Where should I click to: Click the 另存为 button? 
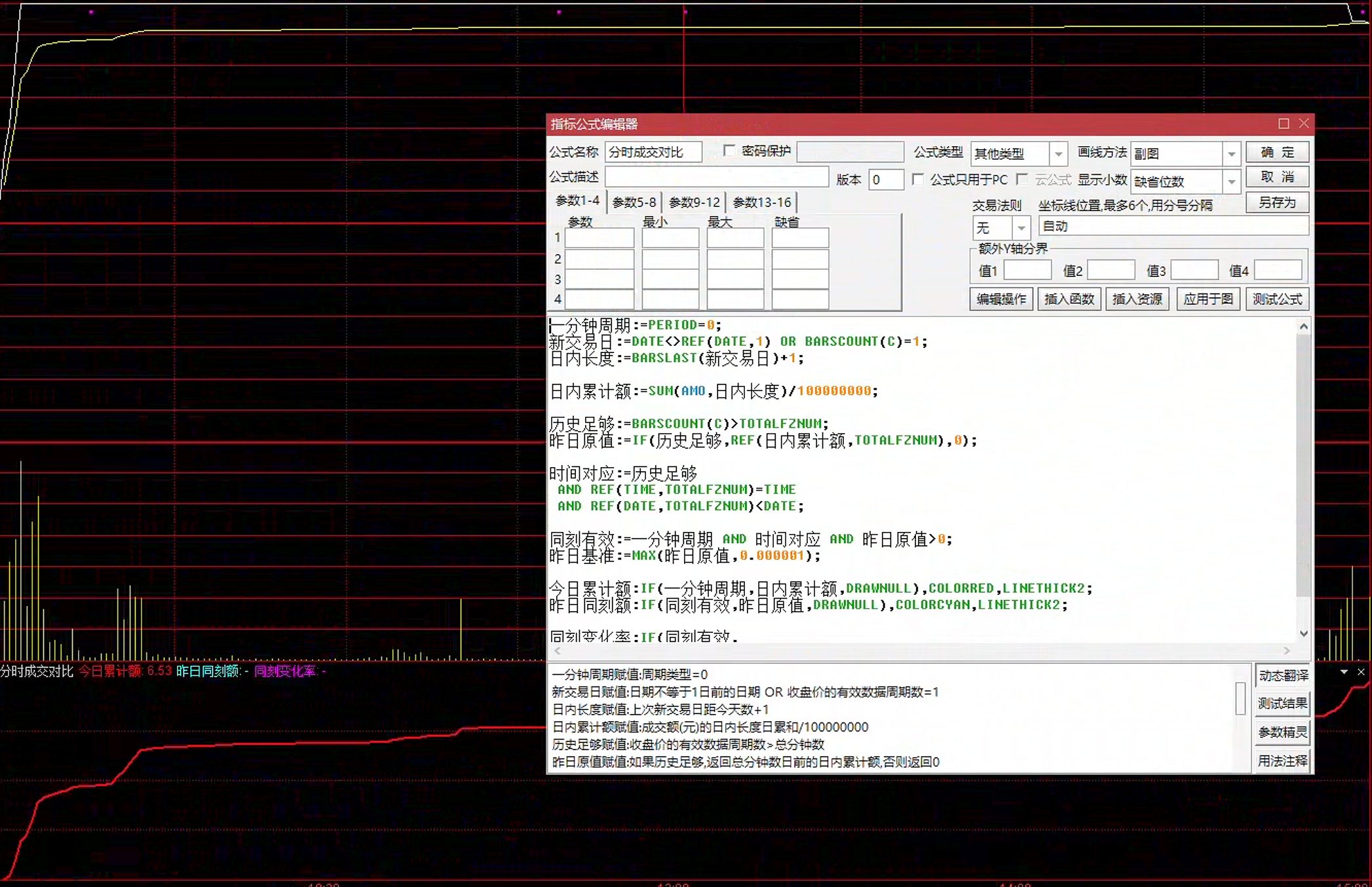point(1277,202)
